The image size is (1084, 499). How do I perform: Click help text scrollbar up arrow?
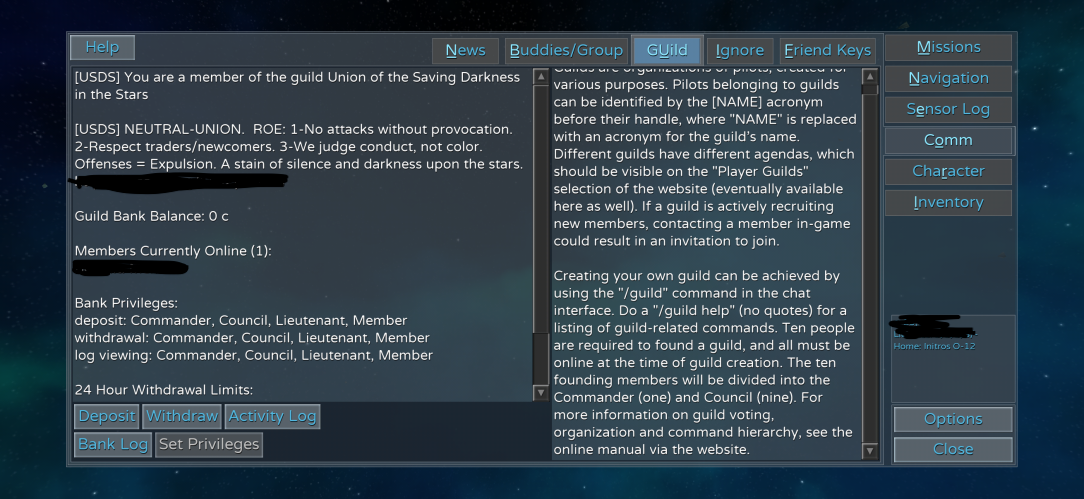[870, 77]
